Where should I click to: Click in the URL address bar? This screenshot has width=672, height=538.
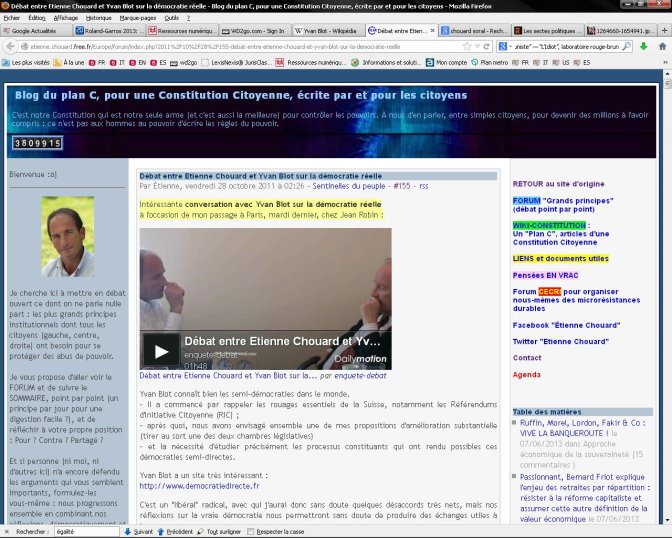click(x=244, y=46)
